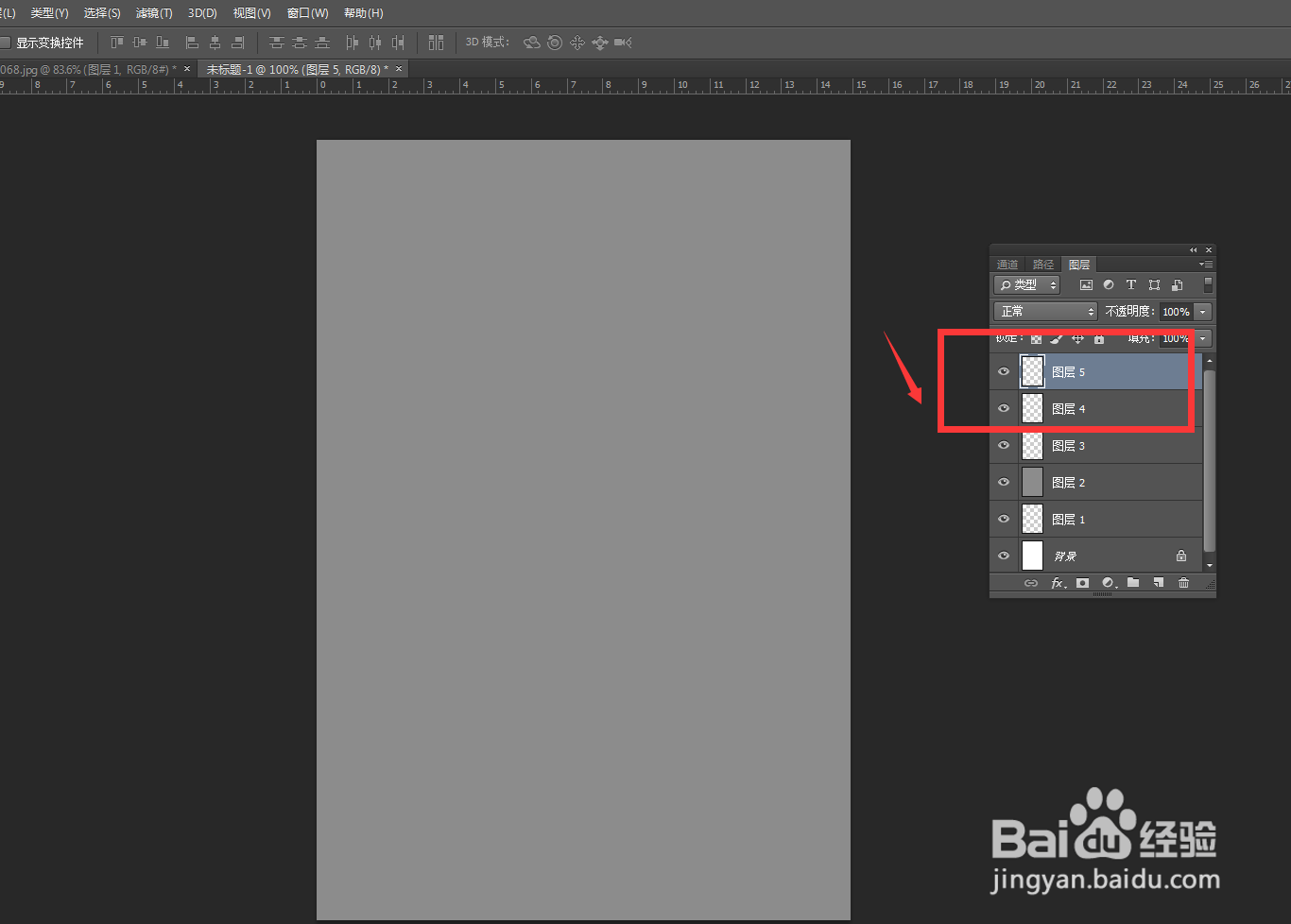
Task: Click the 不透明度 100% value field
Action: tap(1176, 311)
